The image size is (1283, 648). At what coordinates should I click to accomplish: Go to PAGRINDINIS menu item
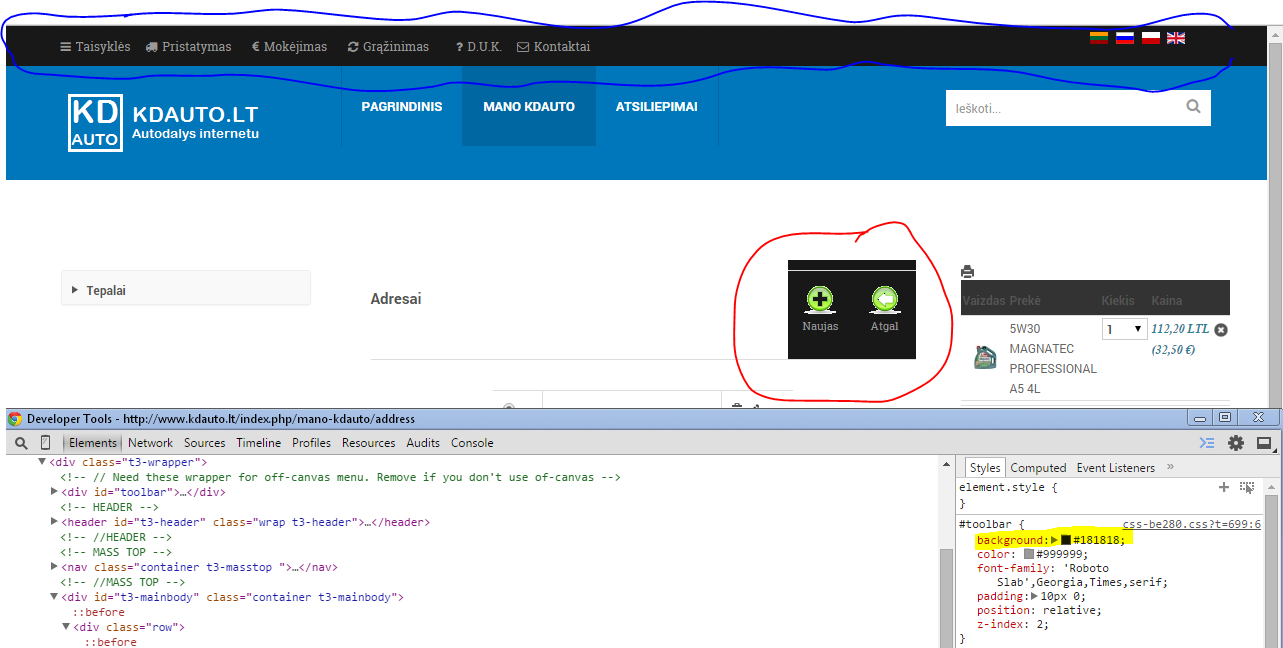pyautogui.click(x=402, y=106)
